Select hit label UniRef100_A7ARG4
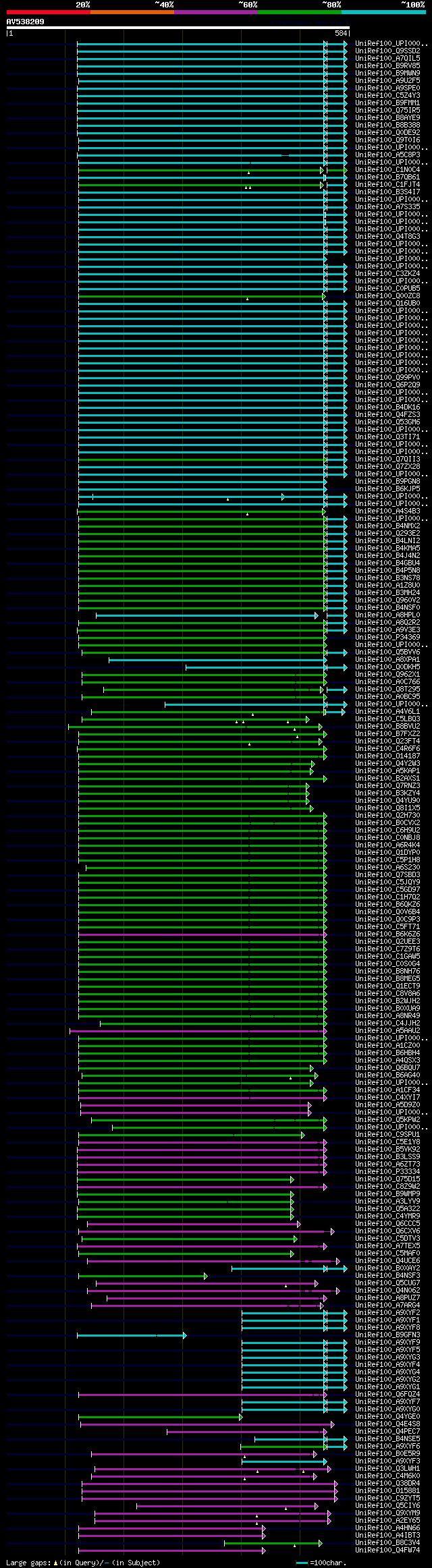This screenshot has height=1568, width=432. point(387,1305)
